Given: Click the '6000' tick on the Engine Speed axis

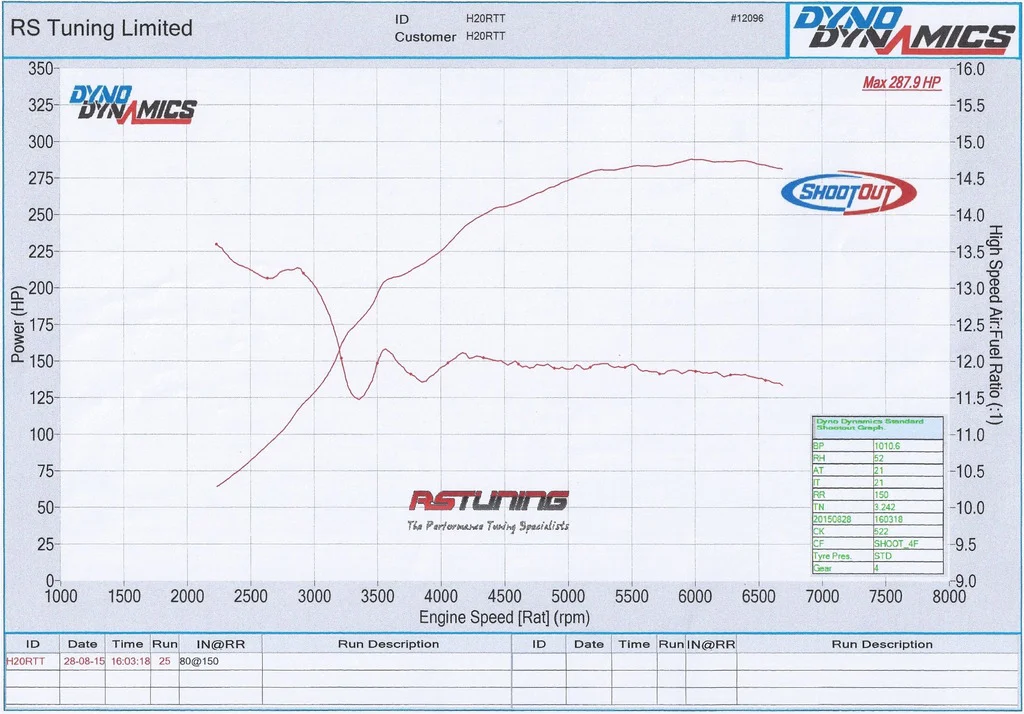Looking at the screenshot, I should click(x=695, y=596).
